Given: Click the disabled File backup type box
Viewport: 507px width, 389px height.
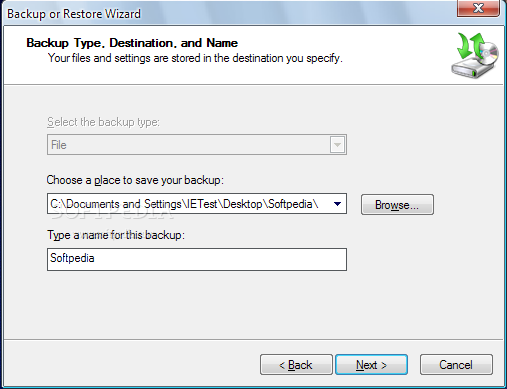Looking at the screenshot, I should [197, 145].
